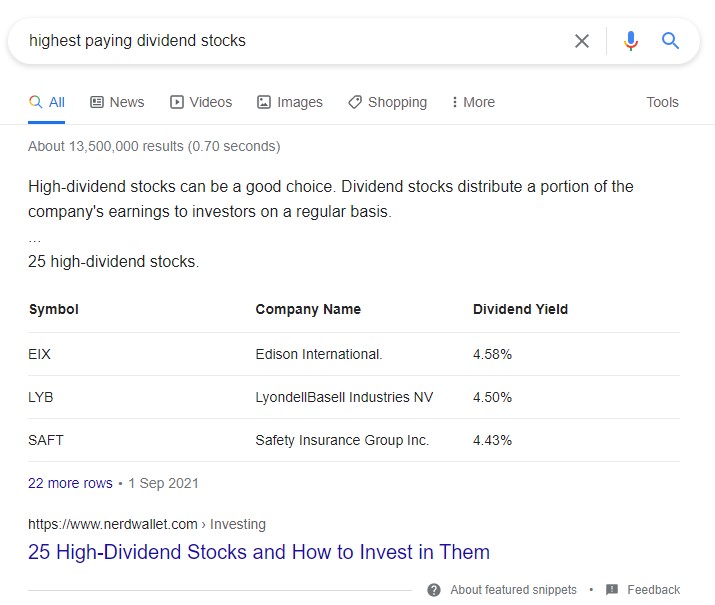Click the Symbol column header
The width and height of the screenshot is (715, 605).
pyautogui.click(x=54, y=309)
